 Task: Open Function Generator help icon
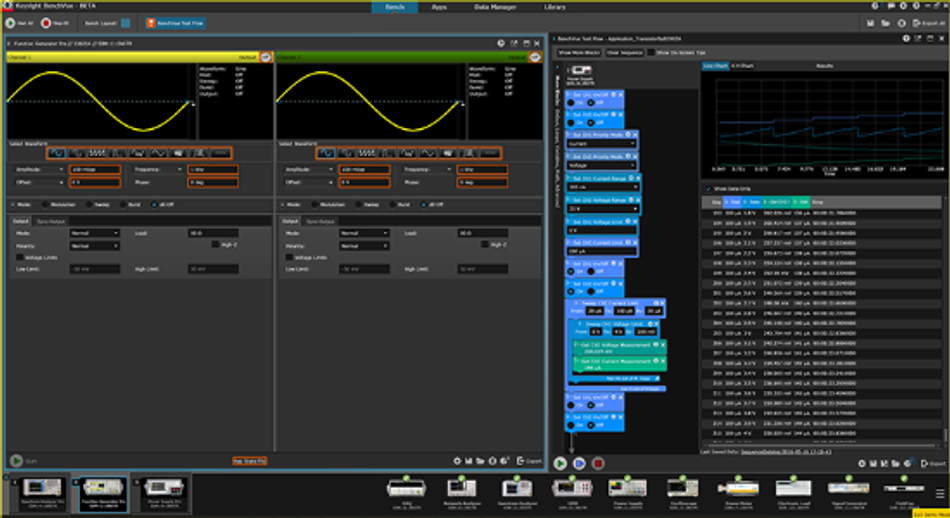point(501,44)
